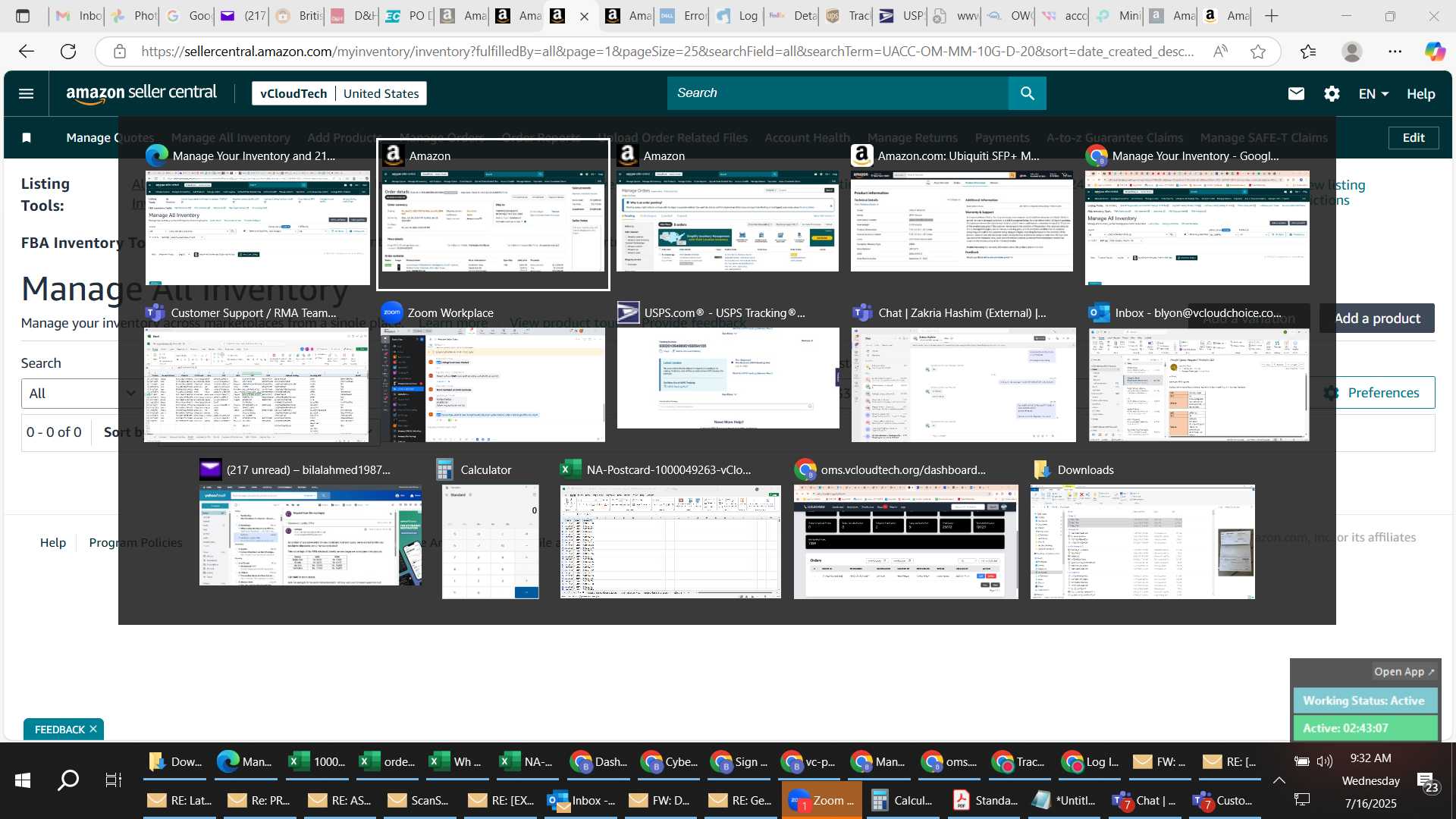Click the volume speaker tray icon

[1325, 761]
